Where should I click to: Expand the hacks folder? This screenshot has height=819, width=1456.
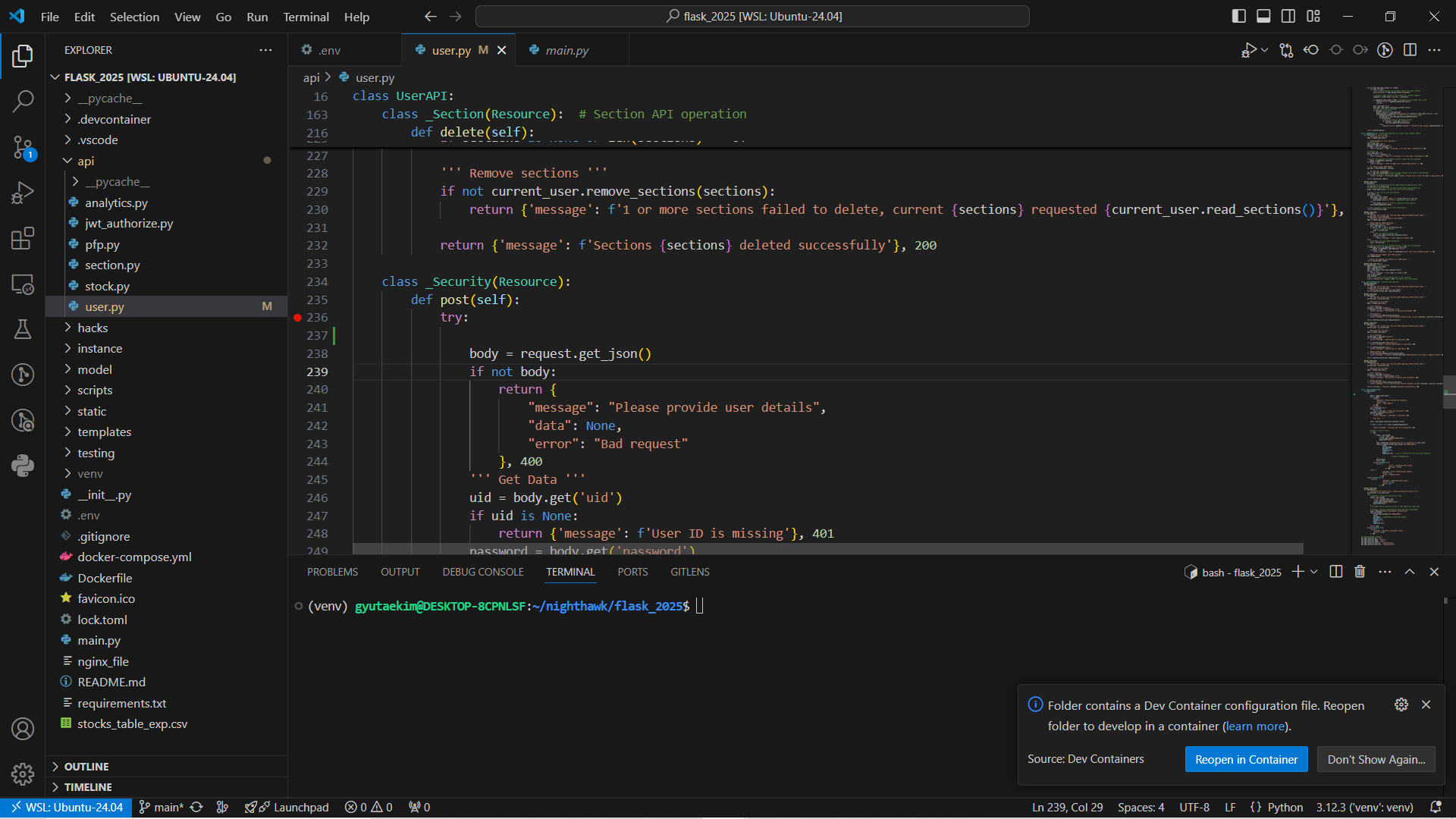tap(93, 328)
